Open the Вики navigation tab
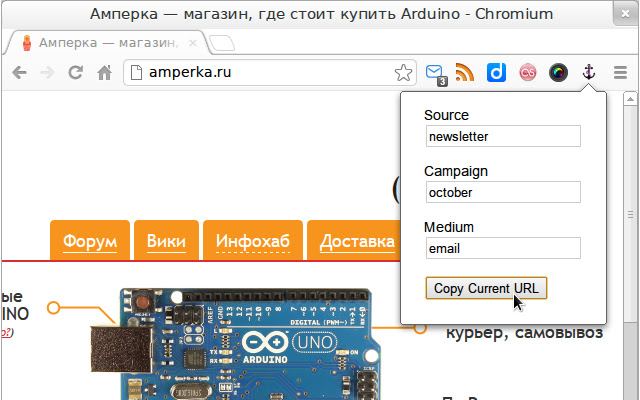The width and height of the screenshot is (640, 400). [x=166, y=241]
